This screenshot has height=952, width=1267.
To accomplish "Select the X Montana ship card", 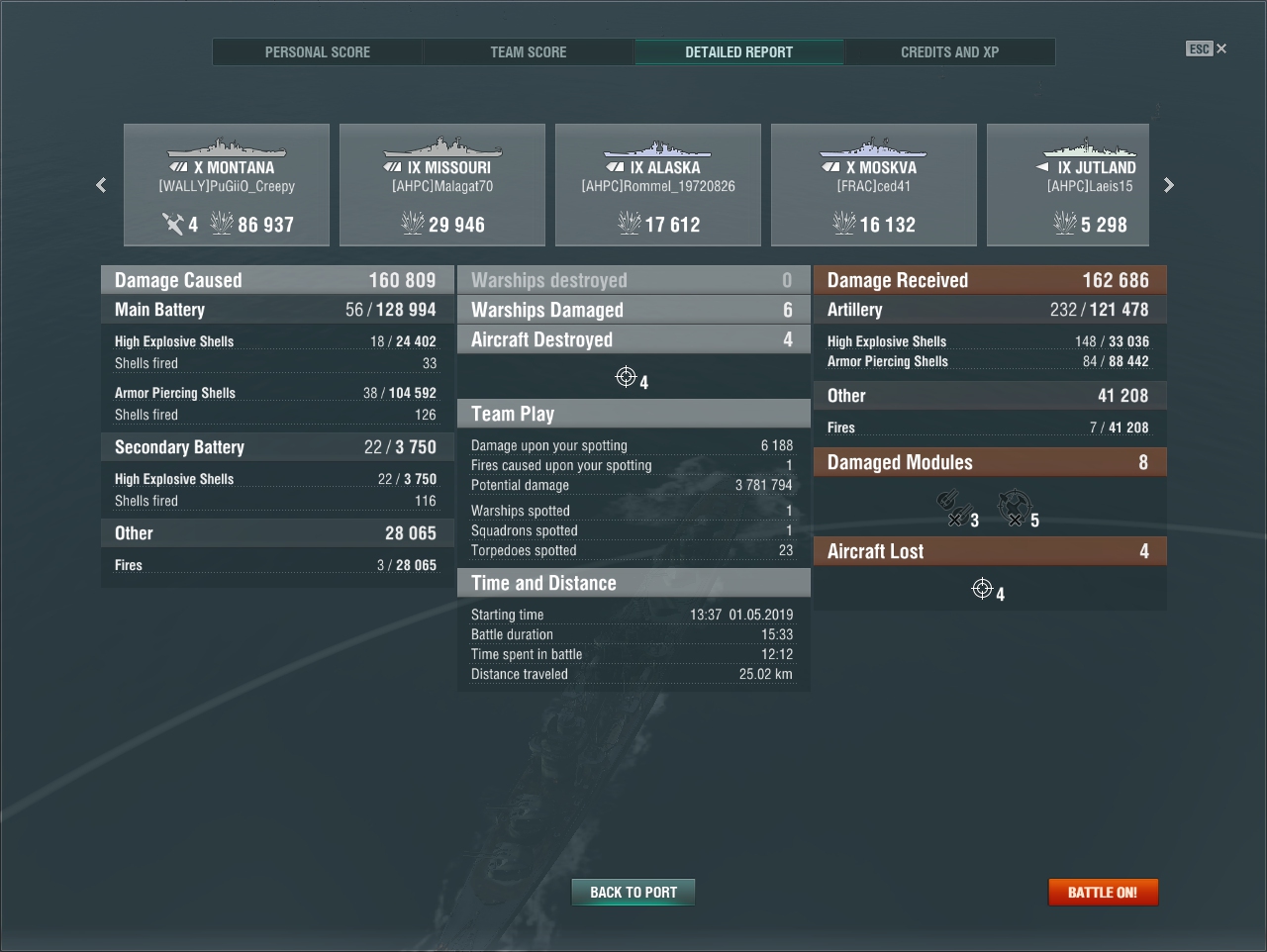I will [x=227, y=184].
